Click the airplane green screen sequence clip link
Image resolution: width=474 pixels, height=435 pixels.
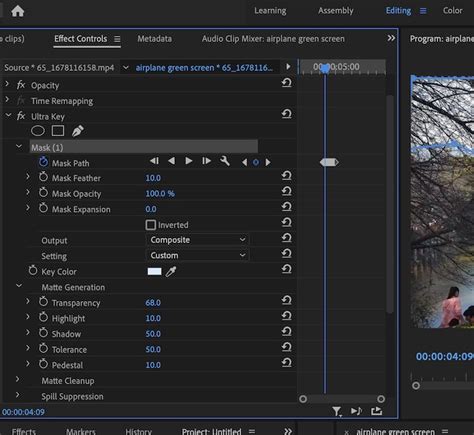(204, 68)
